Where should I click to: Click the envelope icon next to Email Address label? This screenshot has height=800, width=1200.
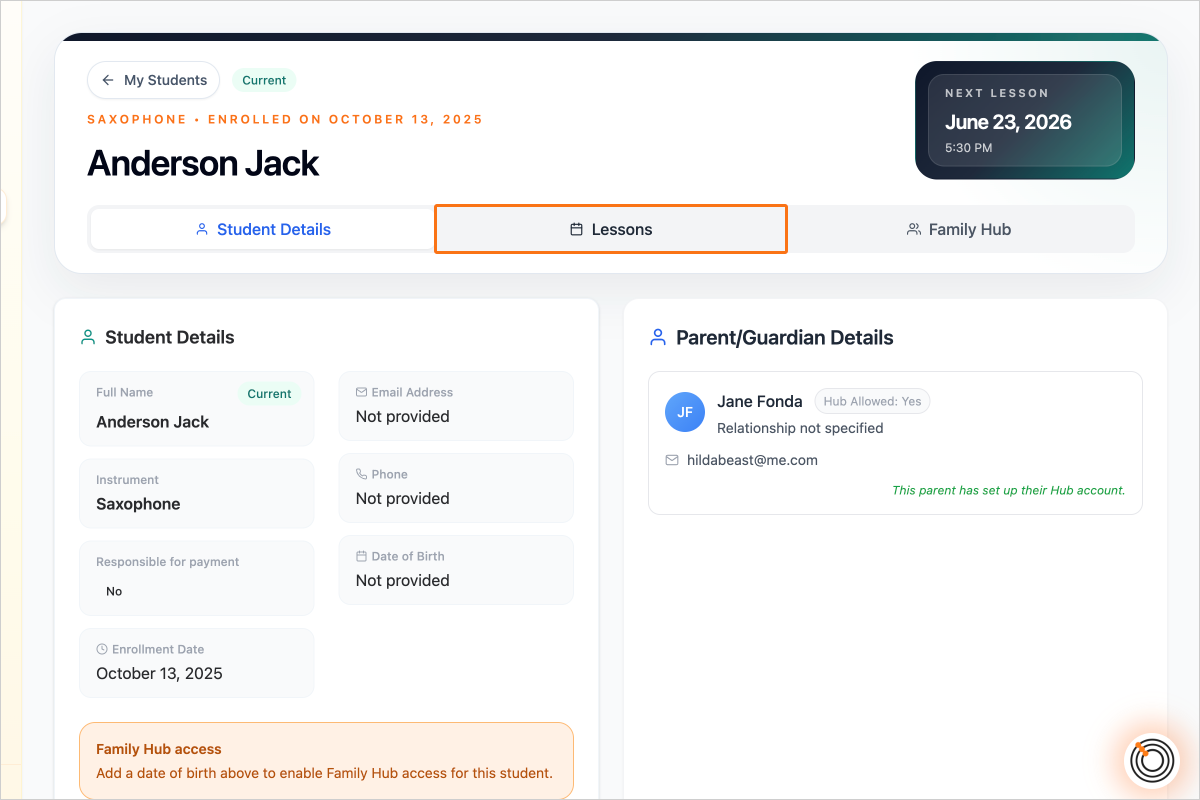[362, 392]
